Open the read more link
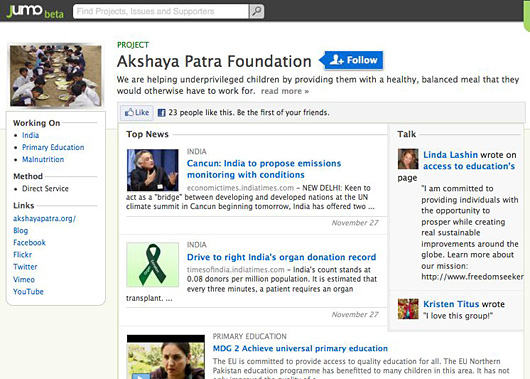This screenshot has width=530, height=379. coord(285,91)
